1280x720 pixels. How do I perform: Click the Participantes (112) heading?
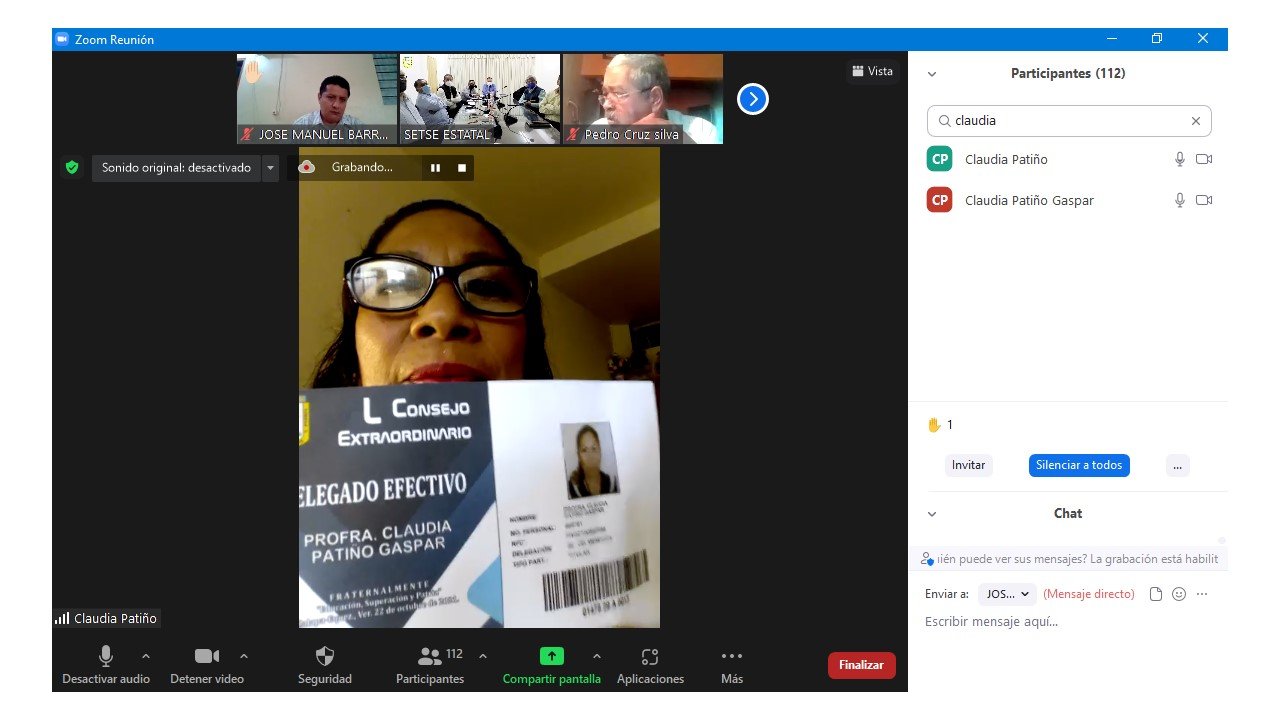point(1068,74)
